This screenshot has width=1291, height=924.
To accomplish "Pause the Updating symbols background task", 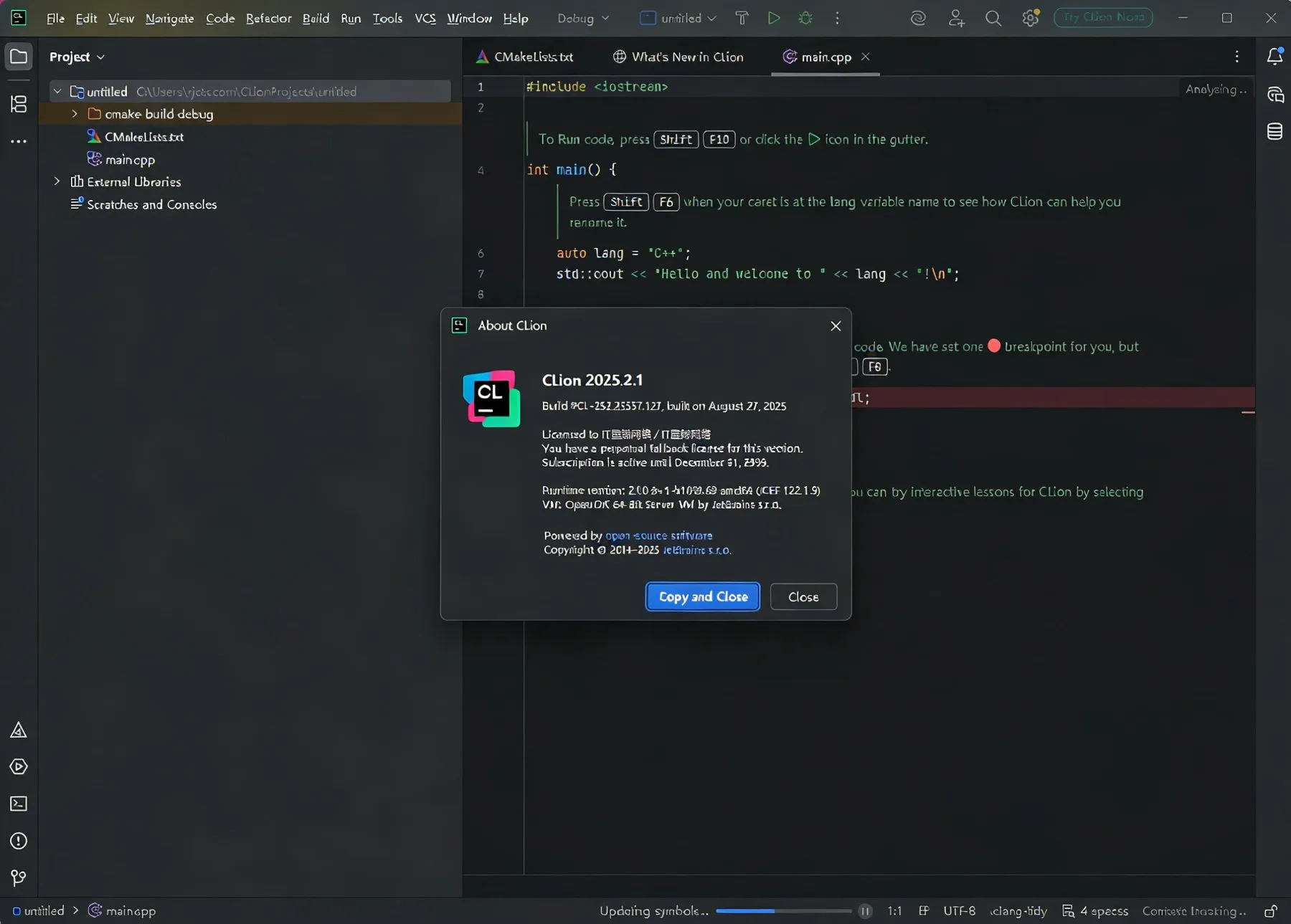I will click(866, 911).
